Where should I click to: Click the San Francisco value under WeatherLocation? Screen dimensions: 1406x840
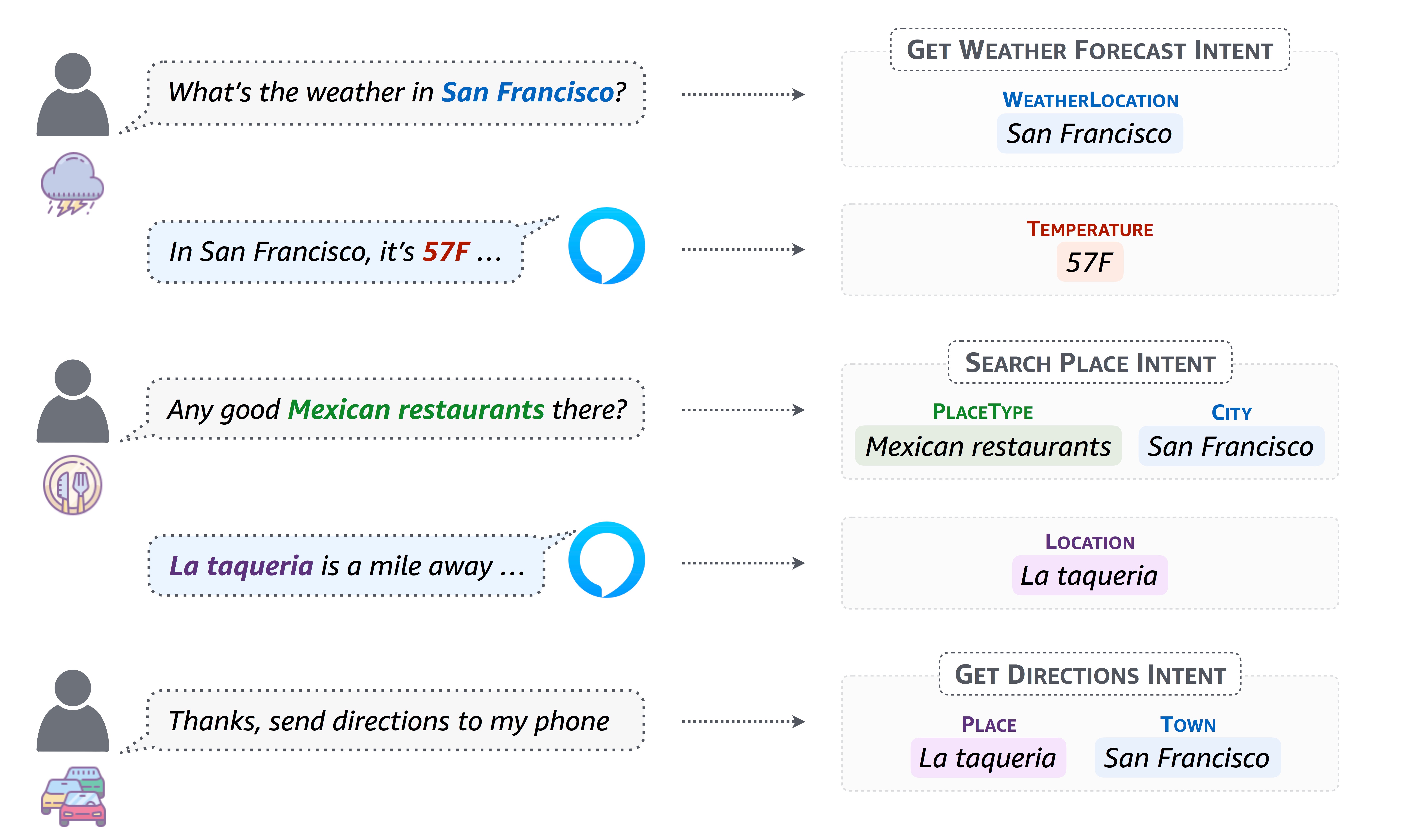1089,134
